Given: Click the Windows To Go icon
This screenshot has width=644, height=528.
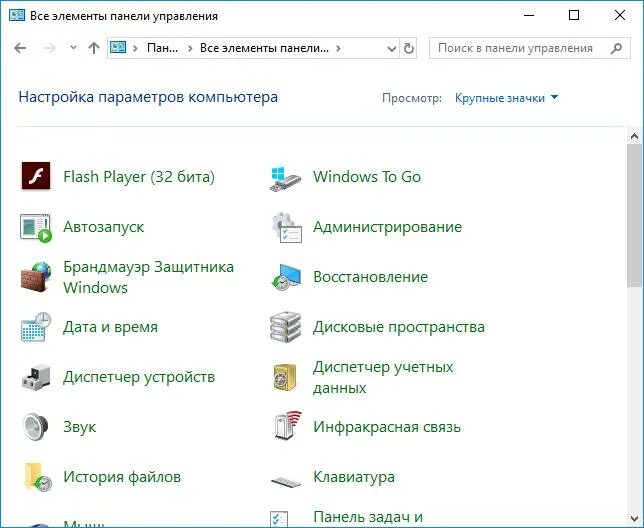Looking at the screenshot, I should coord(286,178).
